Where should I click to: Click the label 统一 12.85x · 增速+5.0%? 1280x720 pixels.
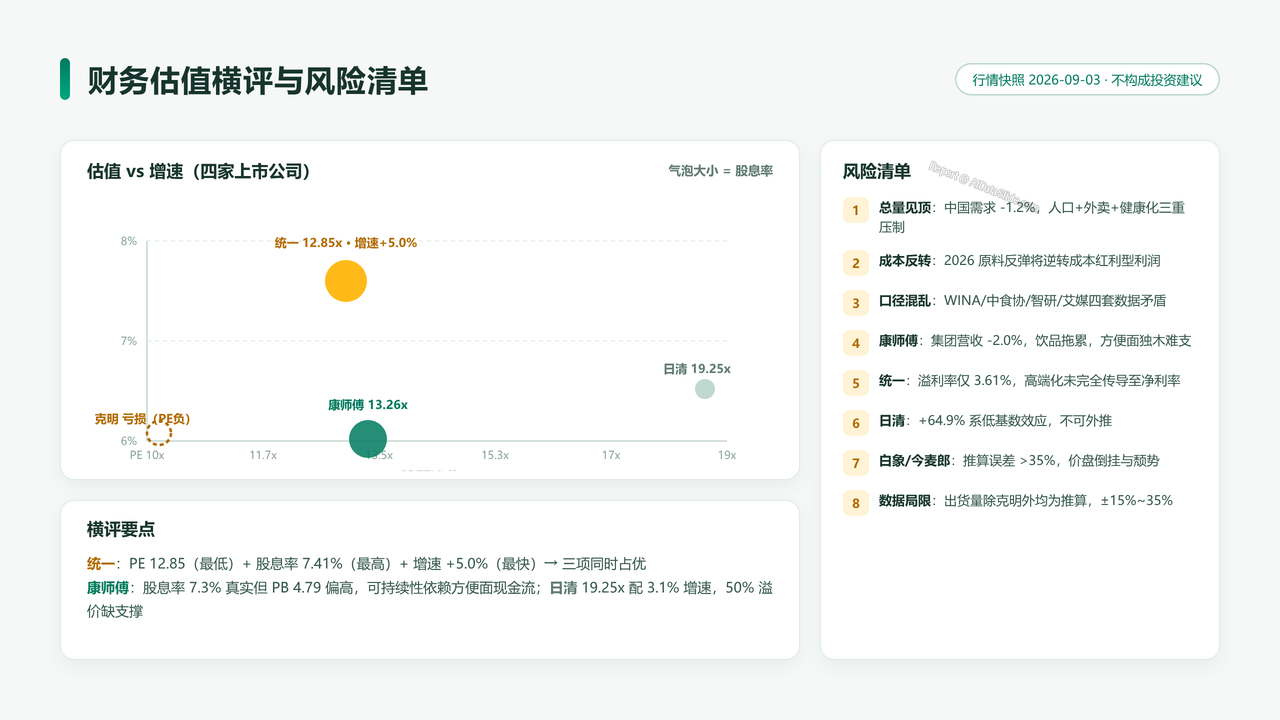click(x=346, y=242)
